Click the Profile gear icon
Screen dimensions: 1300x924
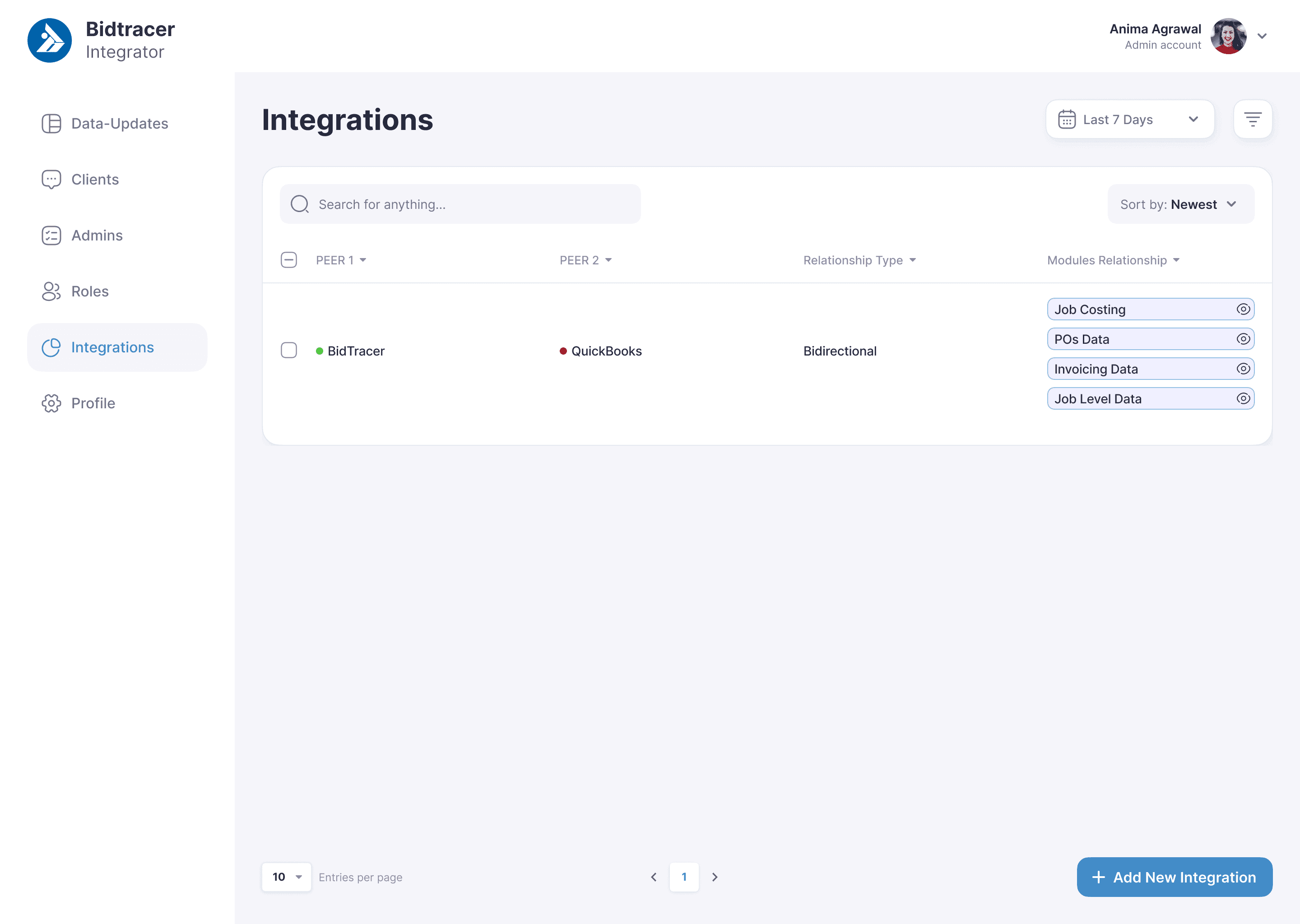pos(51,403)
